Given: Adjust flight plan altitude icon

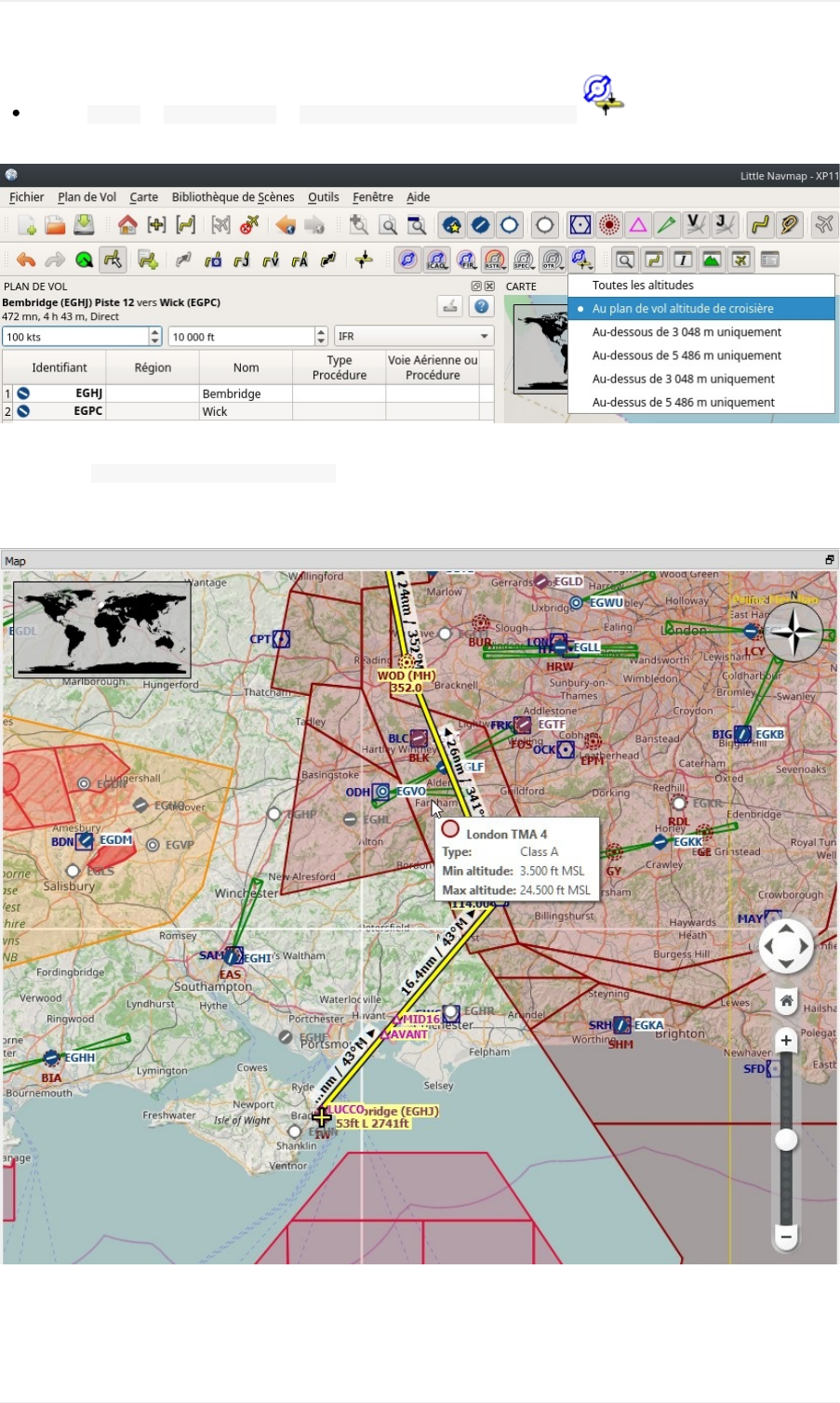Looking at the screenshot, I should (364, 260).
